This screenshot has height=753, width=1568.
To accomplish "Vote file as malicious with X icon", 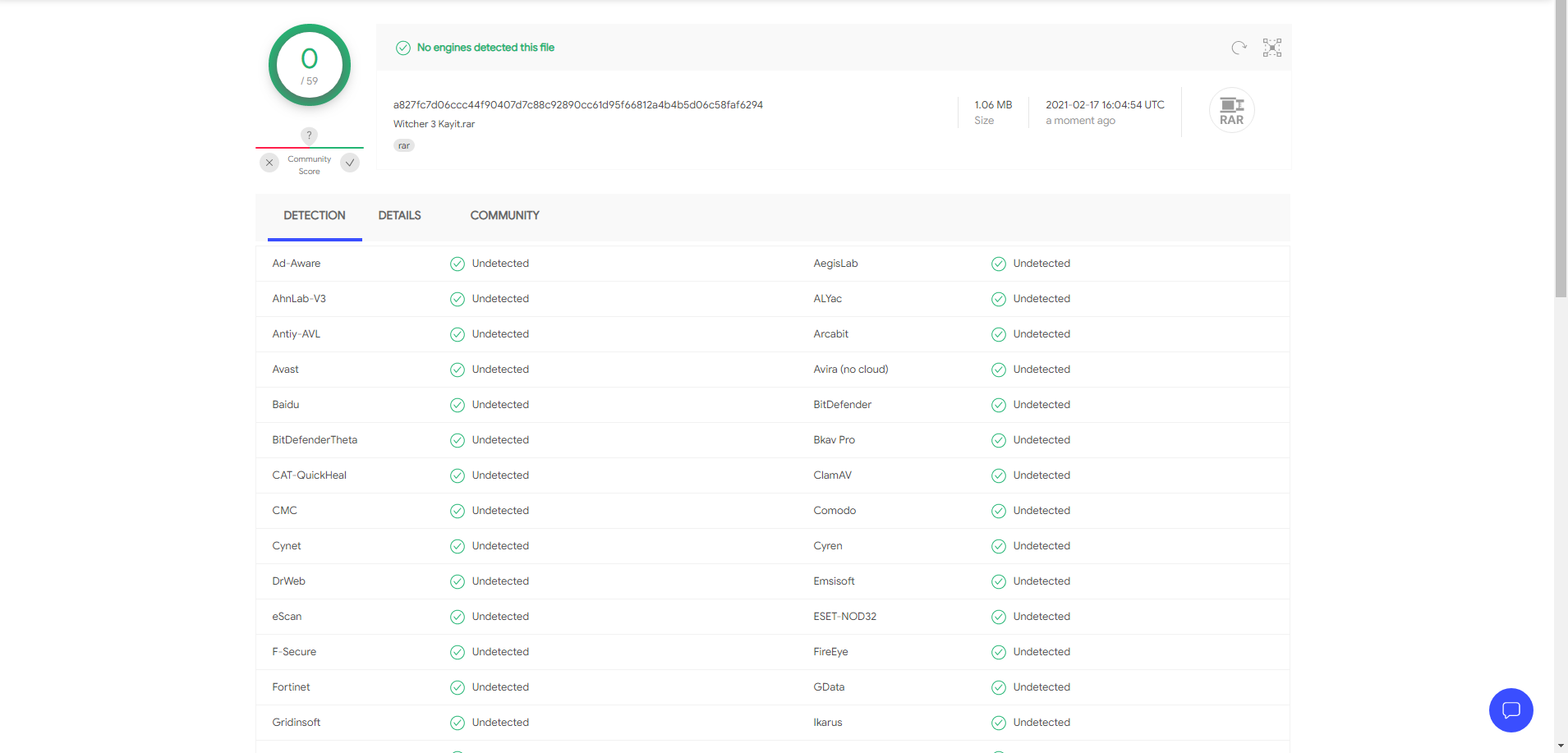I will pyautogui.click(x=269, y=163).
